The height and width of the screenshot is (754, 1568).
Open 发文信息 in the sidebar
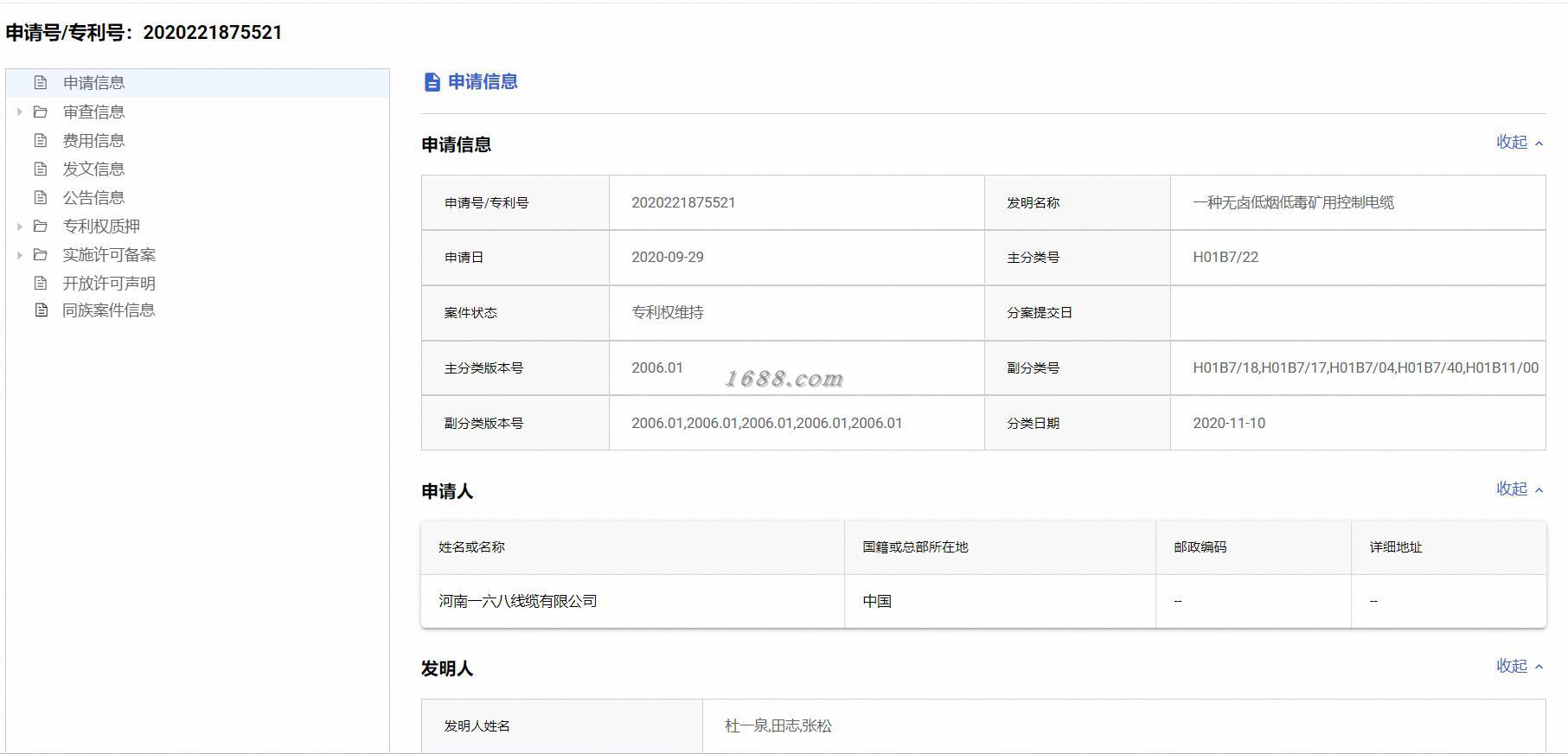point(93,169)
